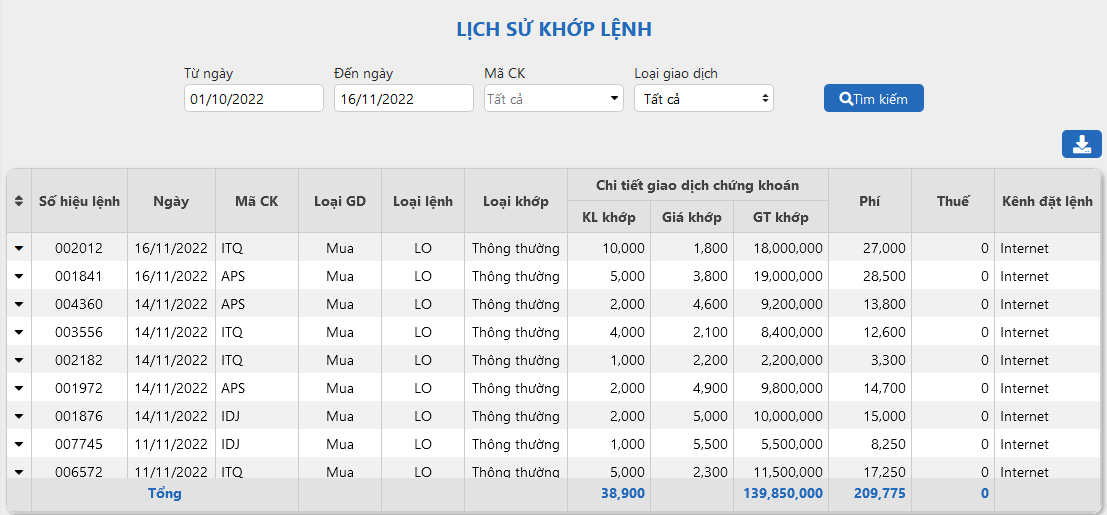The width and height of the screenshot is (1107, 515).
Task: Click order number 003556 cell
Action: (79, 332)
